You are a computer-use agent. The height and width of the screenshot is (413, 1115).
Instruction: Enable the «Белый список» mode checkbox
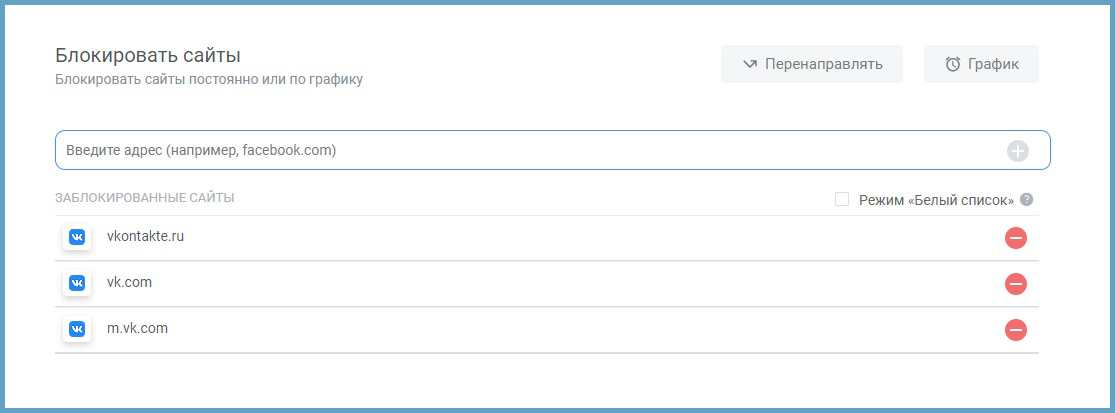tap(842, 199)
